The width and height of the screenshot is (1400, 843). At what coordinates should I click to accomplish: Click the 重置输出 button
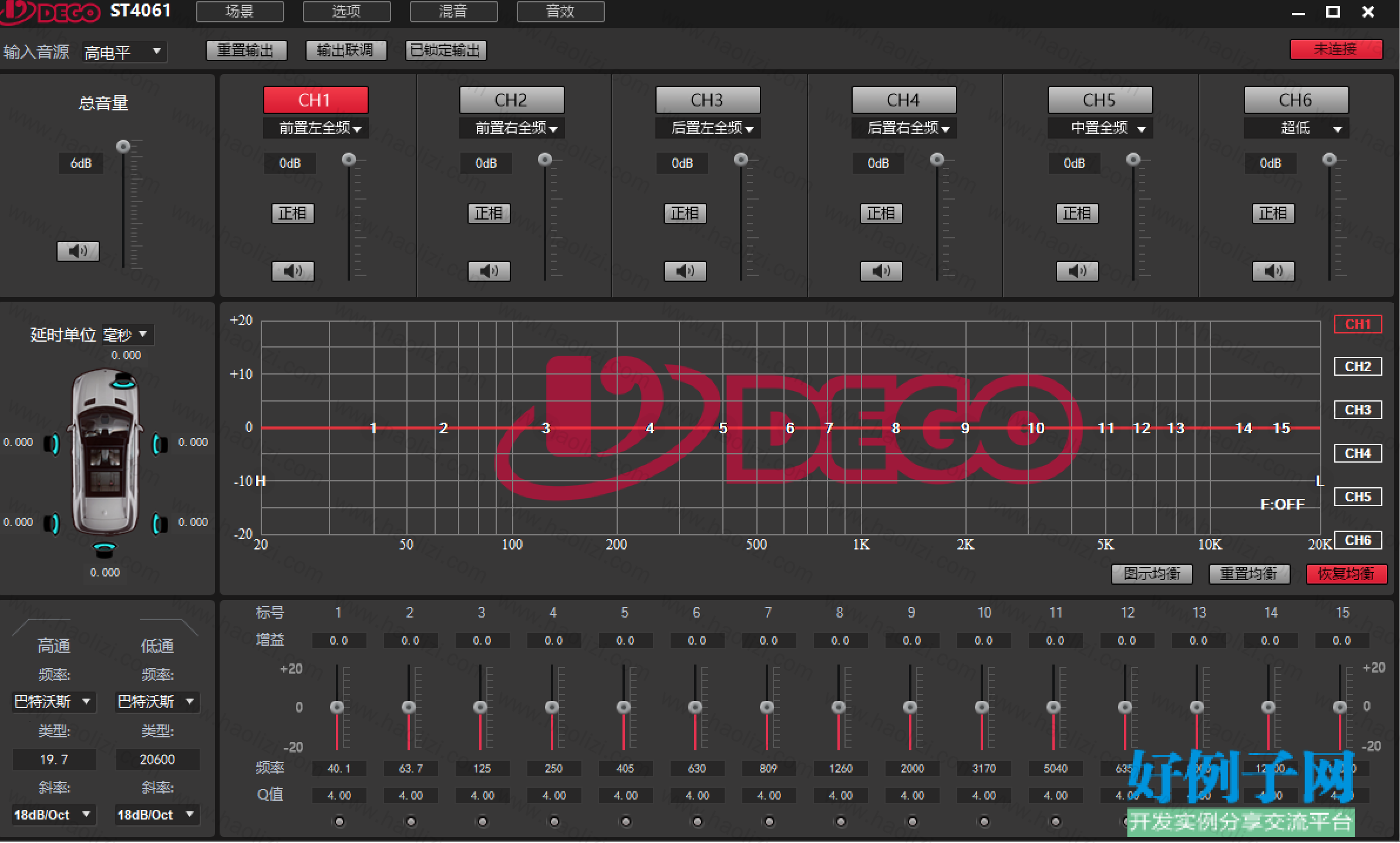click(246, 50)
